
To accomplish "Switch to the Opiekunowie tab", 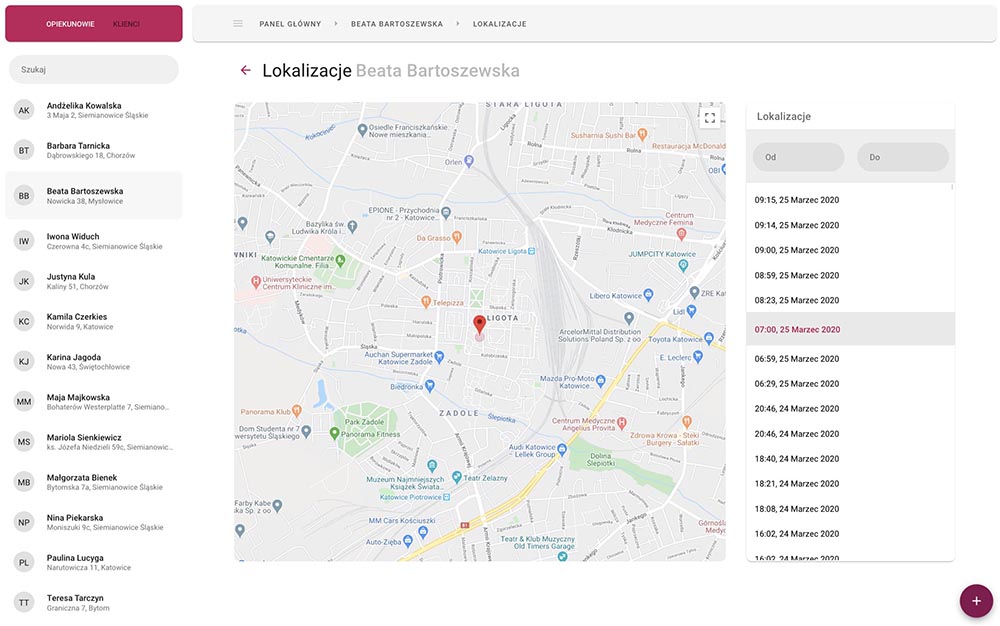I will point(70,23).
